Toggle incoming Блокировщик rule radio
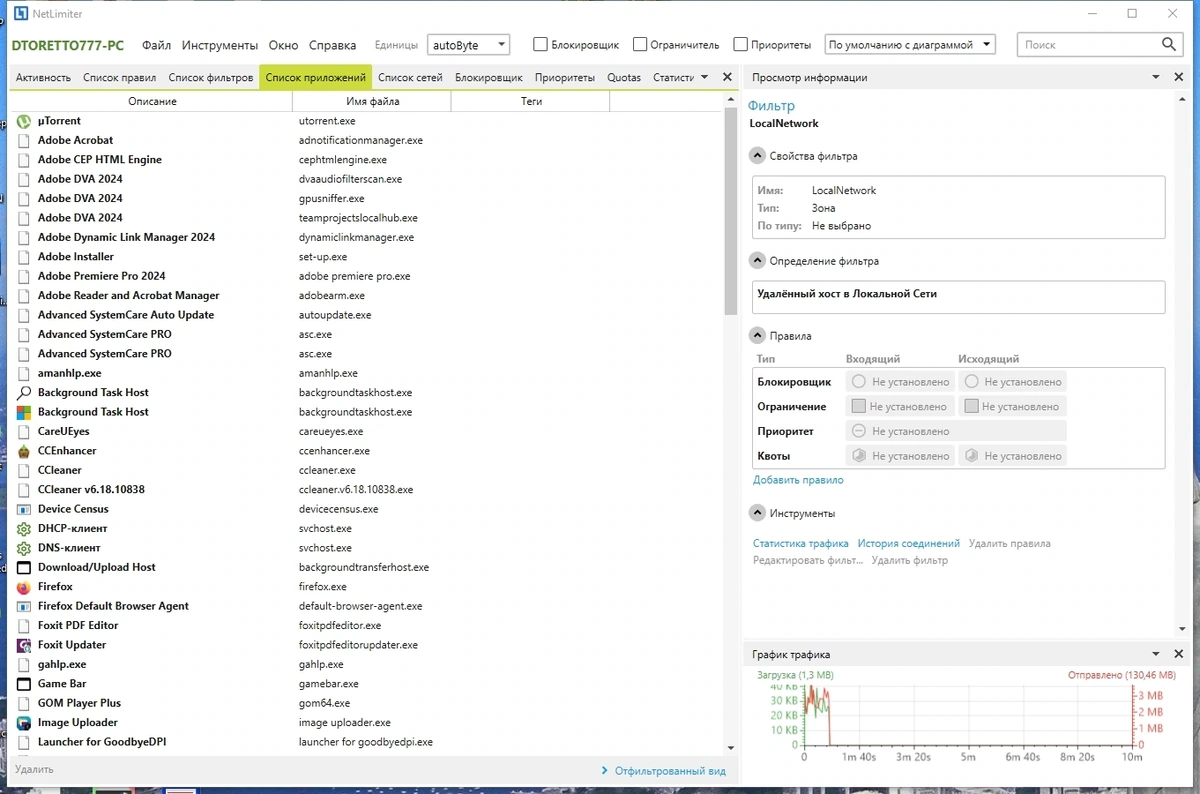The height and width of the screenshot is (794, 1200). pyautogui.click(x=859, y=382)
